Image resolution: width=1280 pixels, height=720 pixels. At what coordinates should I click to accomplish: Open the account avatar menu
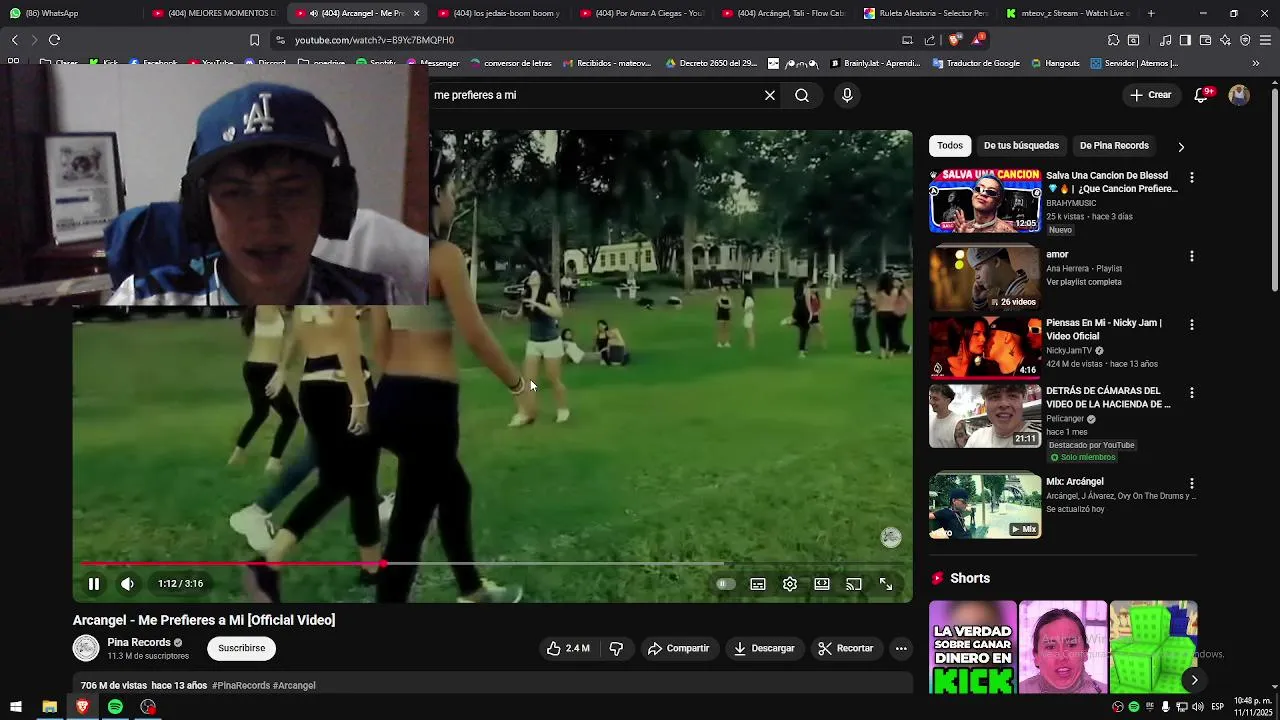tap(1239, 95)
